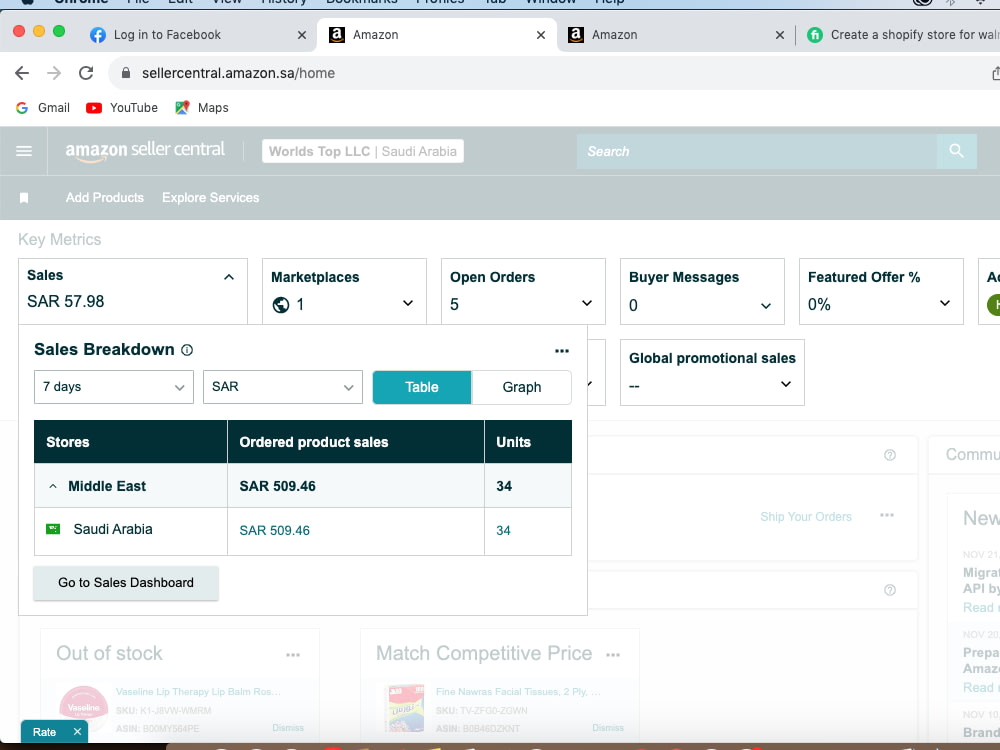This screenshot has height=750, width=1000.
Task: Open Ship Your Orders link
Action: 805,517
